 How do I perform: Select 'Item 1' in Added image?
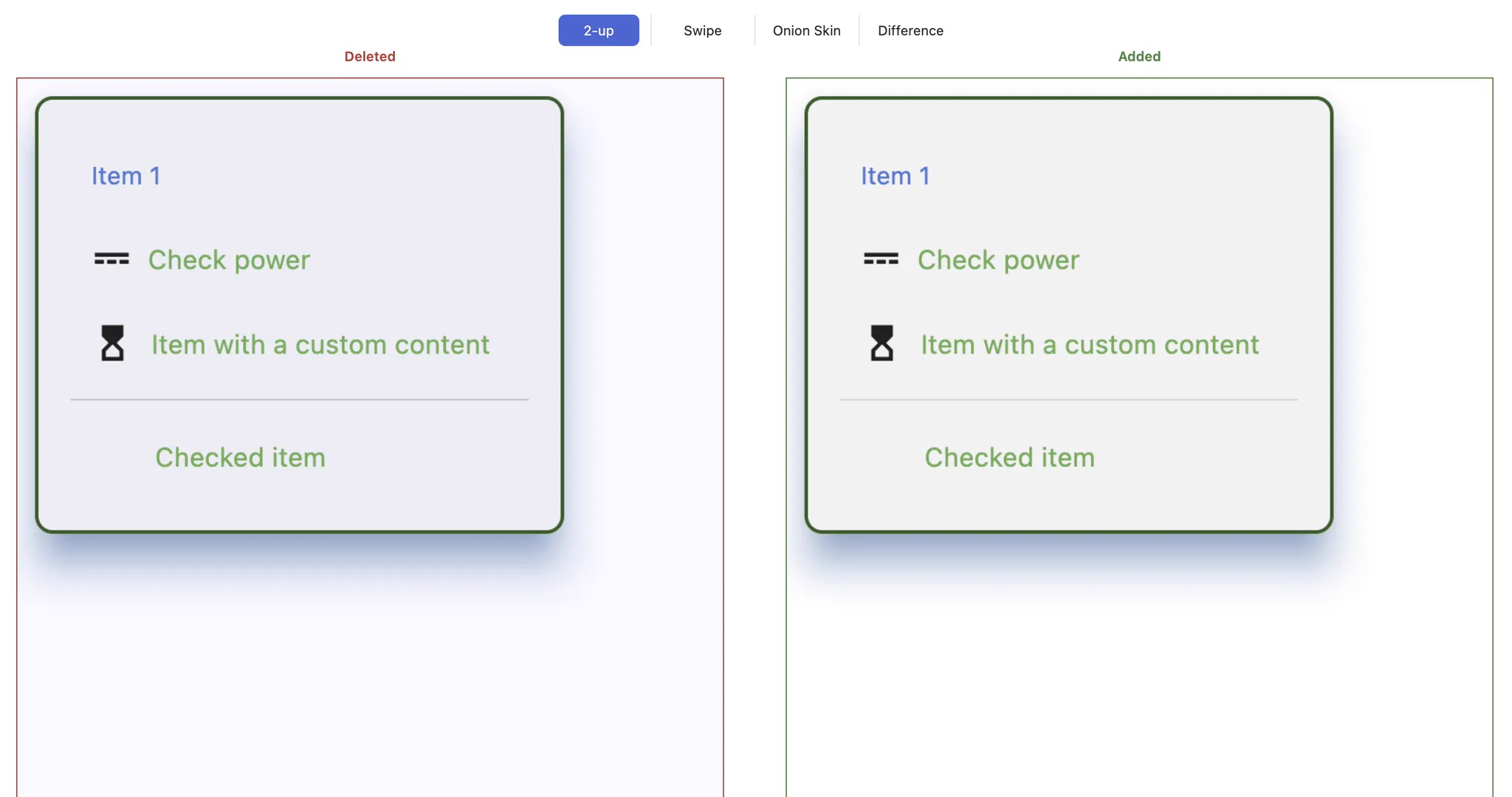click(x=896, y=176)
